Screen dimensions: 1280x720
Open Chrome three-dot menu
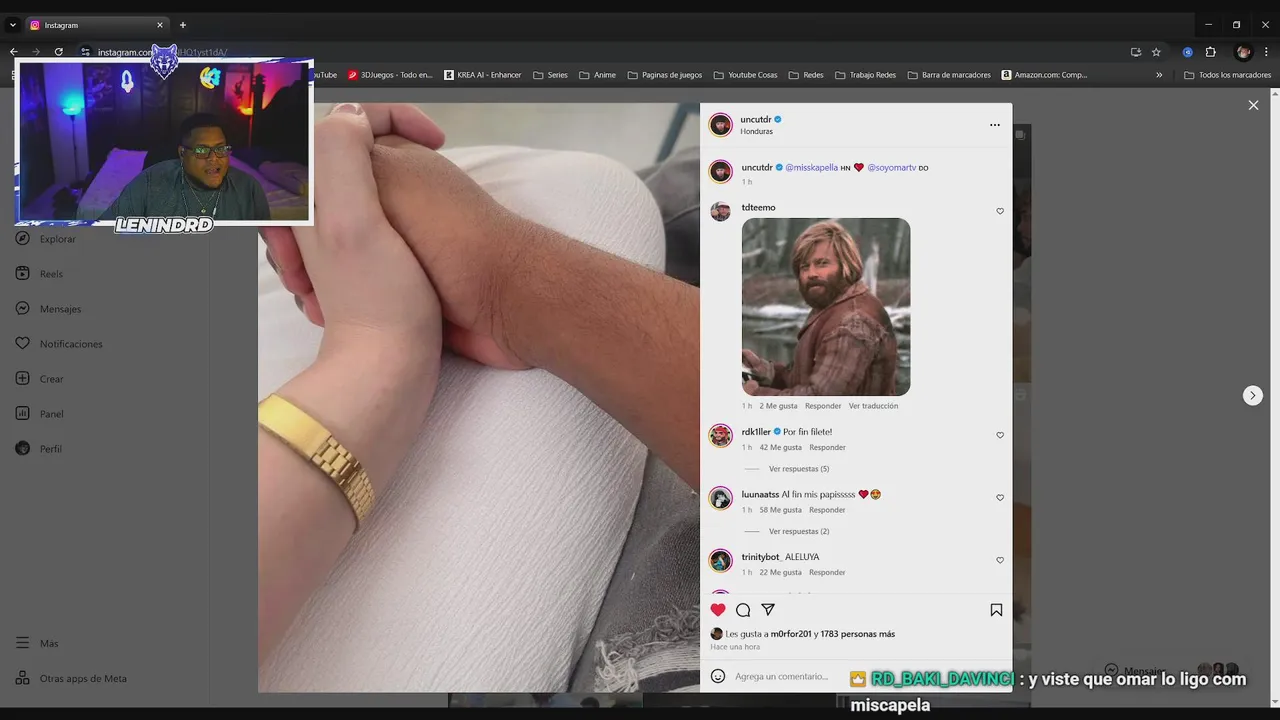1266,52
